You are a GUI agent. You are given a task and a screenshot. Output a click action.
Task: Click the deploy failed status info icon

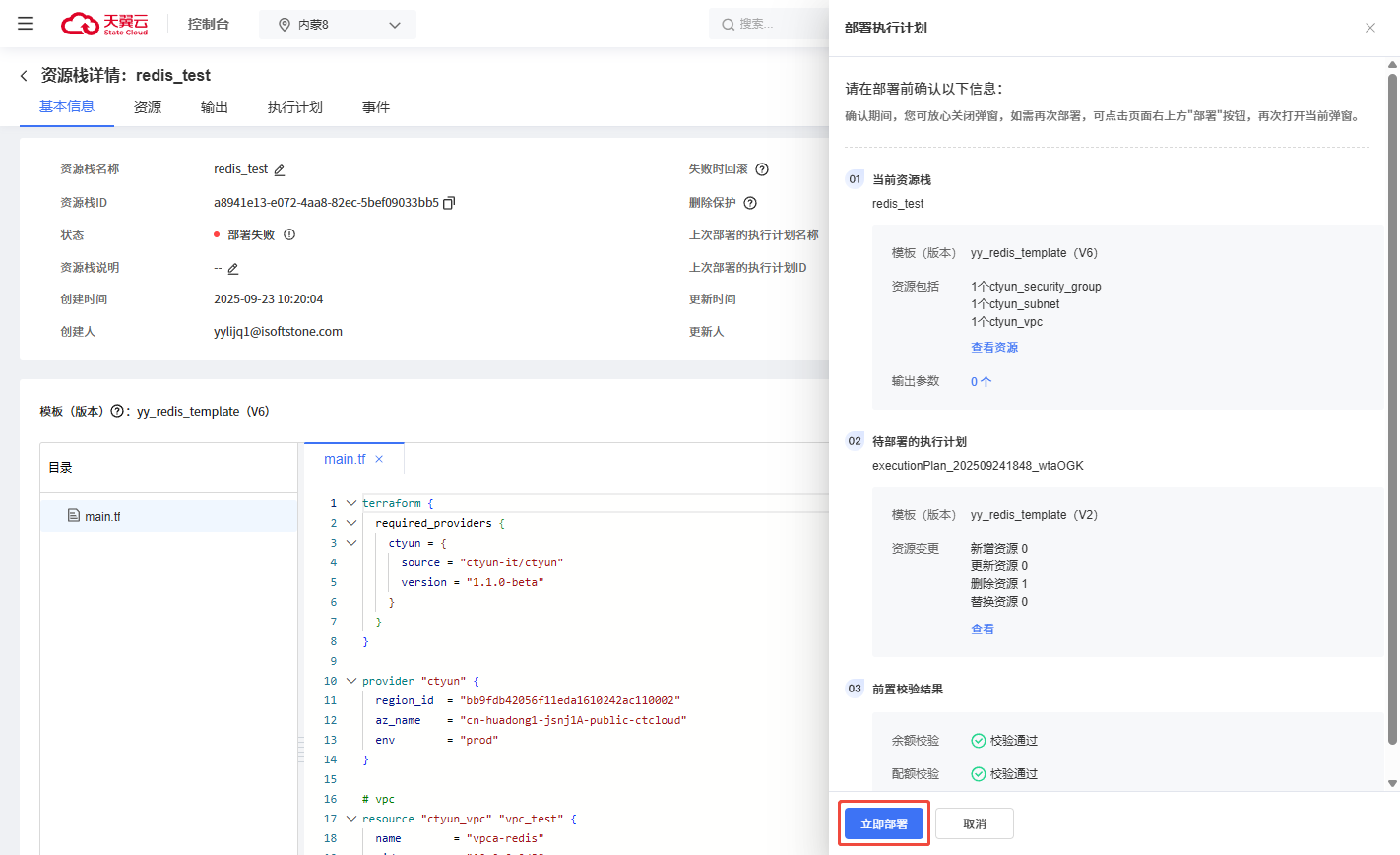(x=289, y=234)
